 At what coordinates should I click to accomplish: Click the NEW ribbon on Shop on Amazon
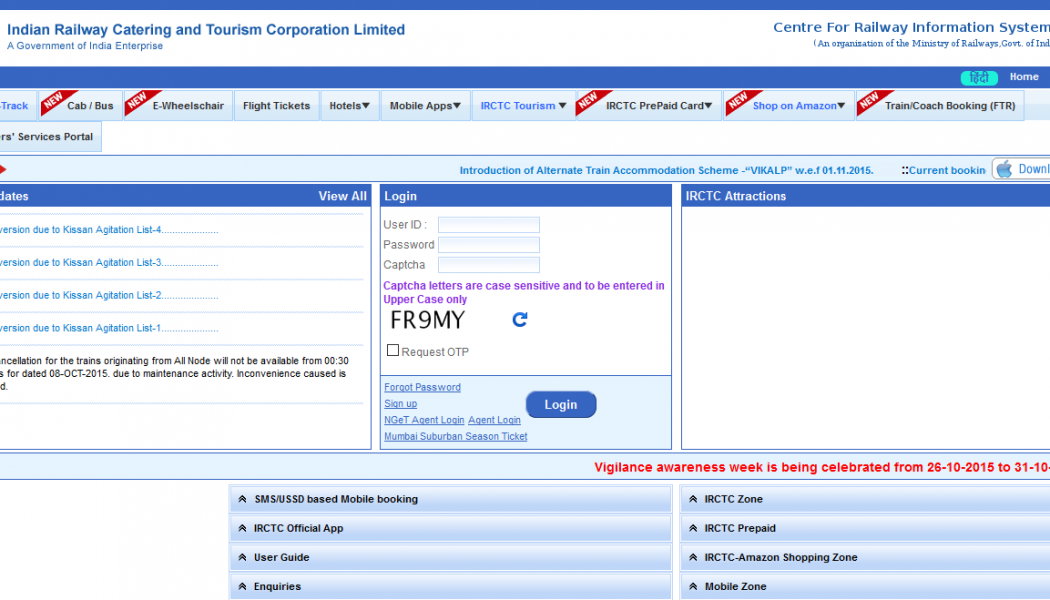coord(738,101)
